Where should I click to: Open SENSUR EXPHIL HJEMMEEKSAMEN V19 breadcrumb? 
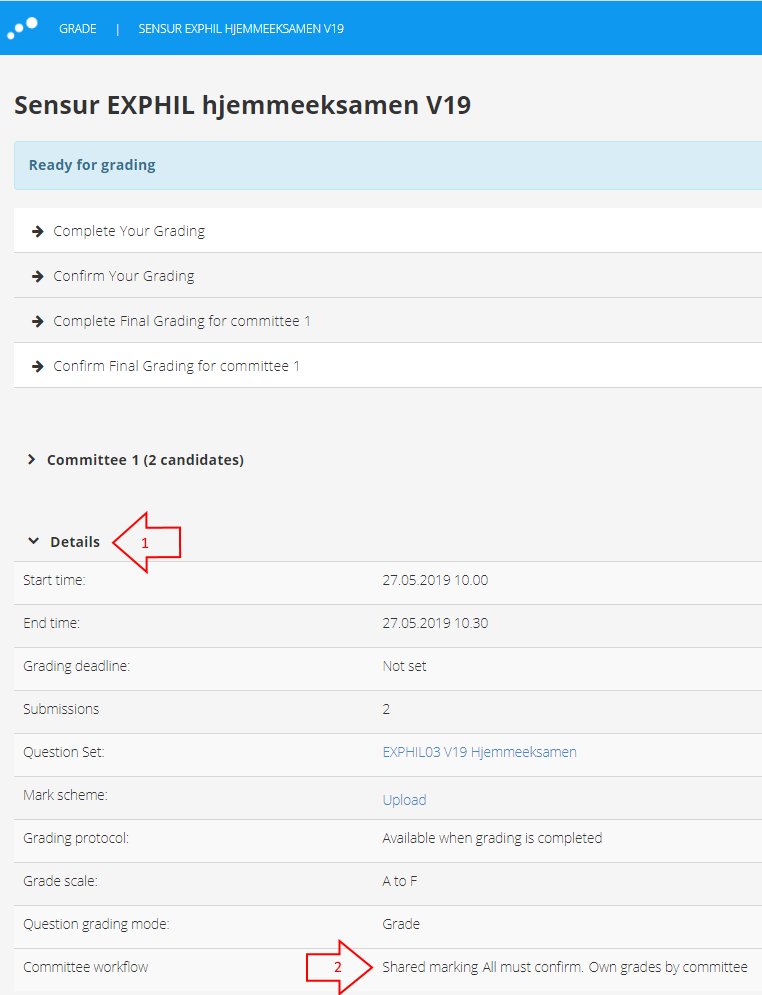(241, 29)
